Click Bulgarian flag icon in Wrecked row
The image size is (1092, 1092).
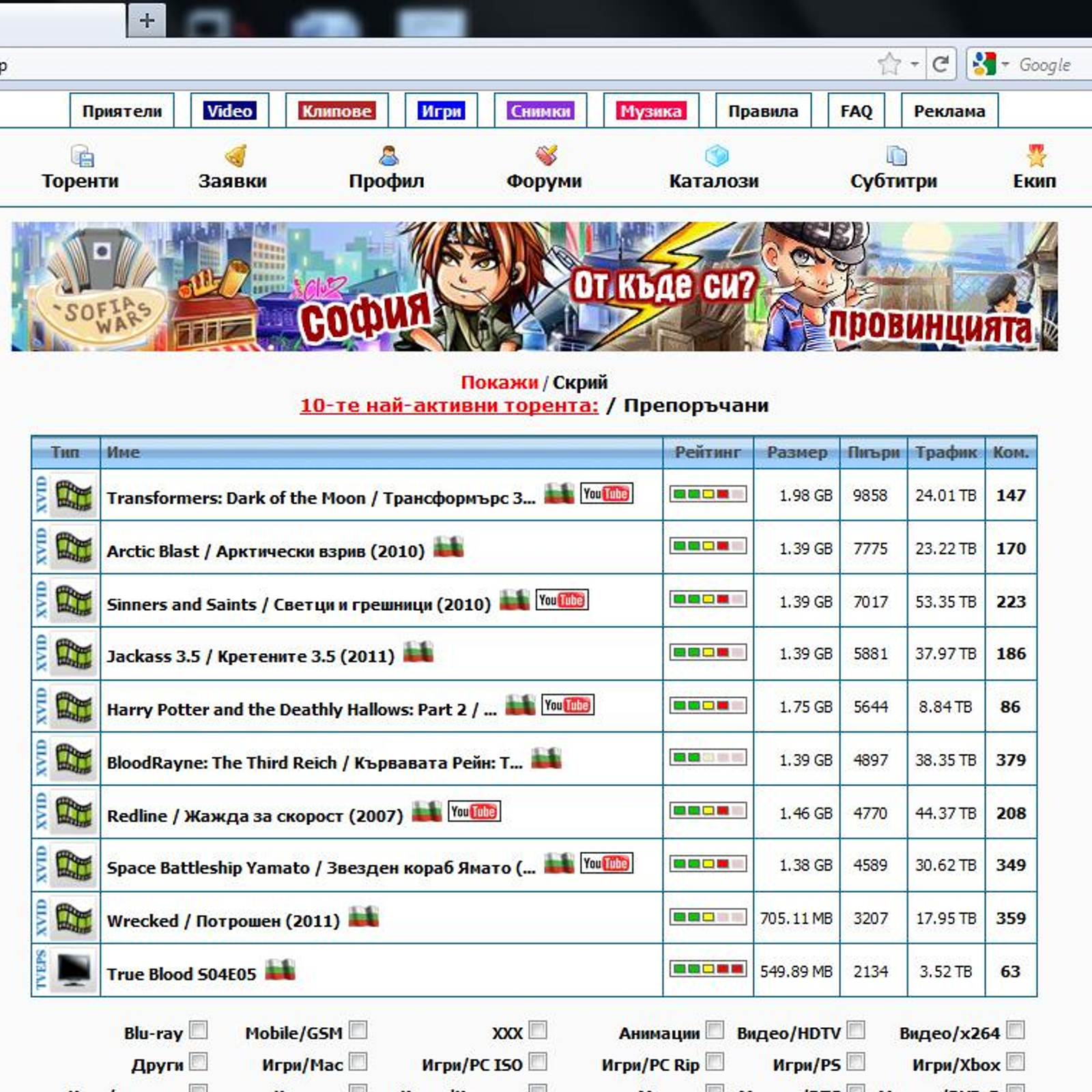(x=364, y=916)
